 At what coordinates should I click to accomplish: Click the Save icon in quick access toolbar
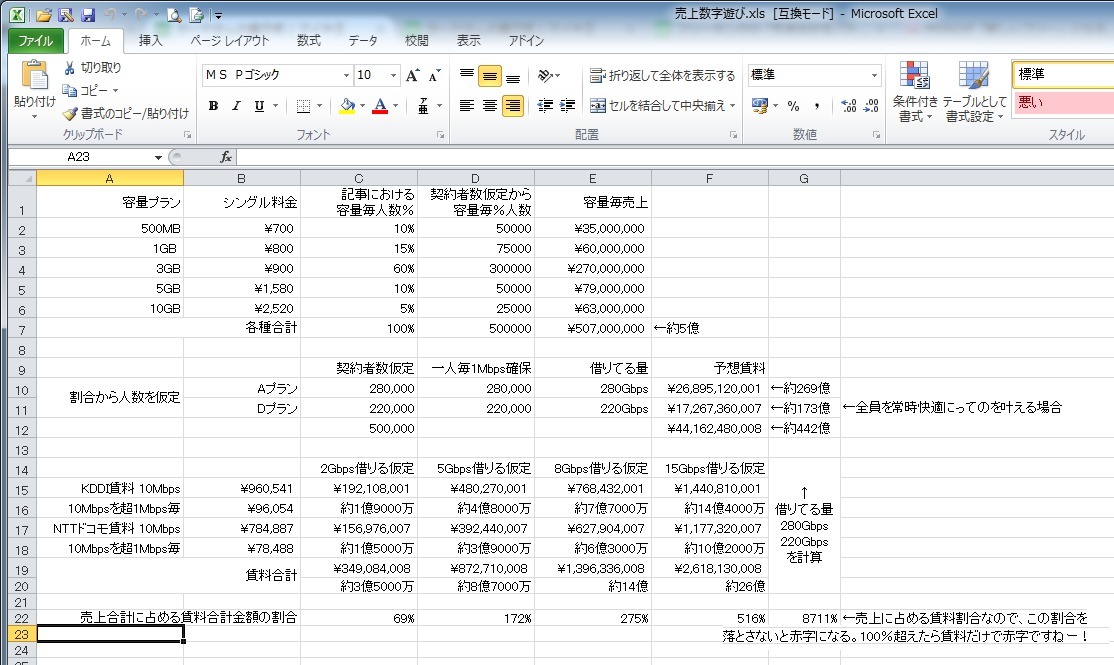click(x=87, y=15)
